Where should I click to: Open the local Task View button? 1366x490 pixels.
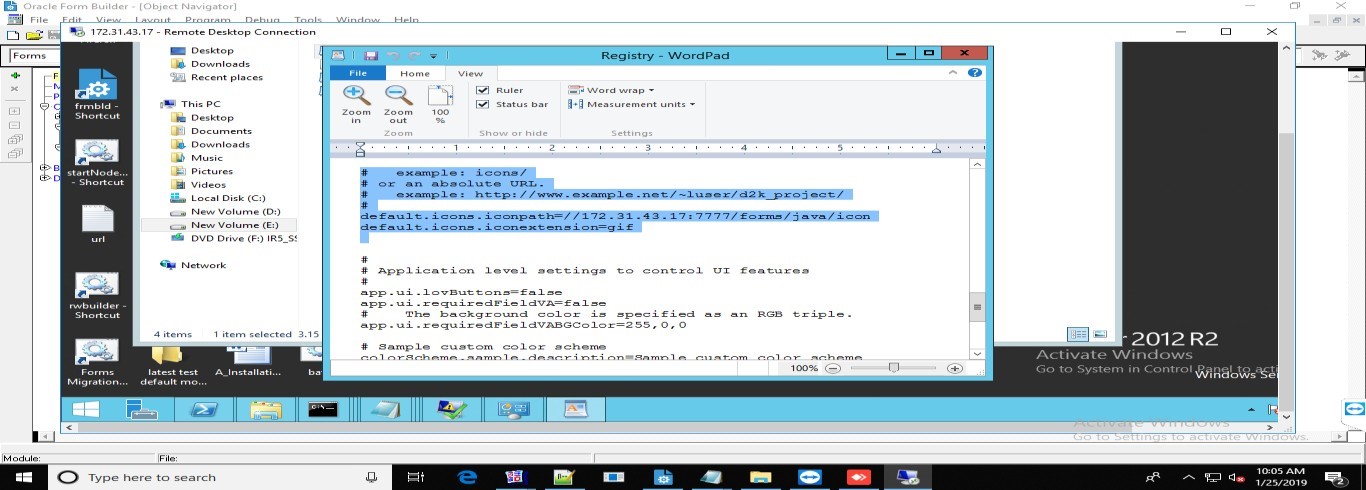coord(417,477)
